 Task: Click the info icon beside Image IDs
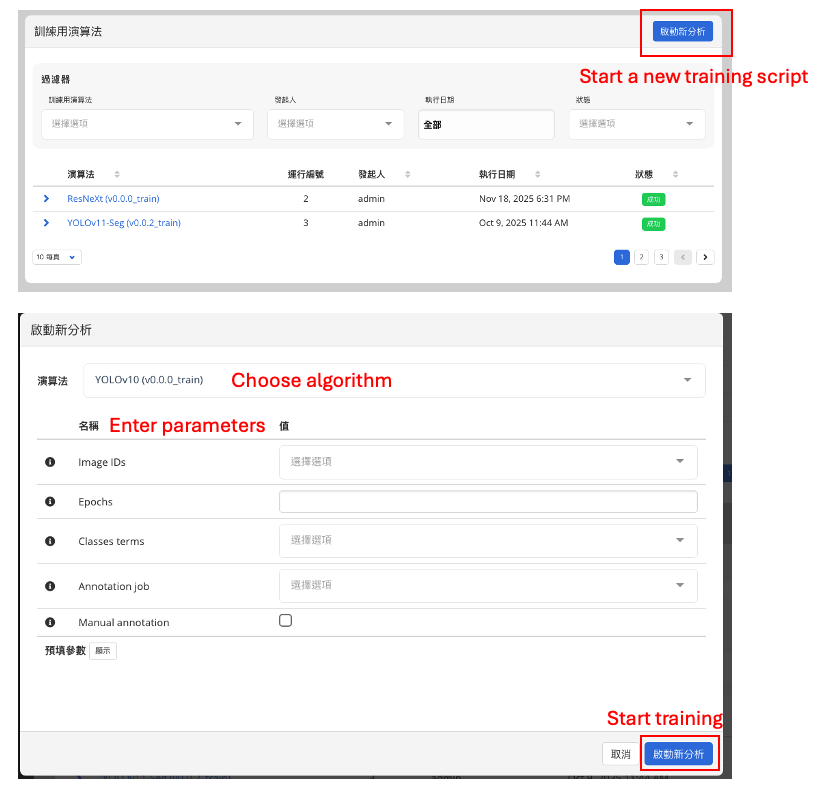(x=50, y=462)
